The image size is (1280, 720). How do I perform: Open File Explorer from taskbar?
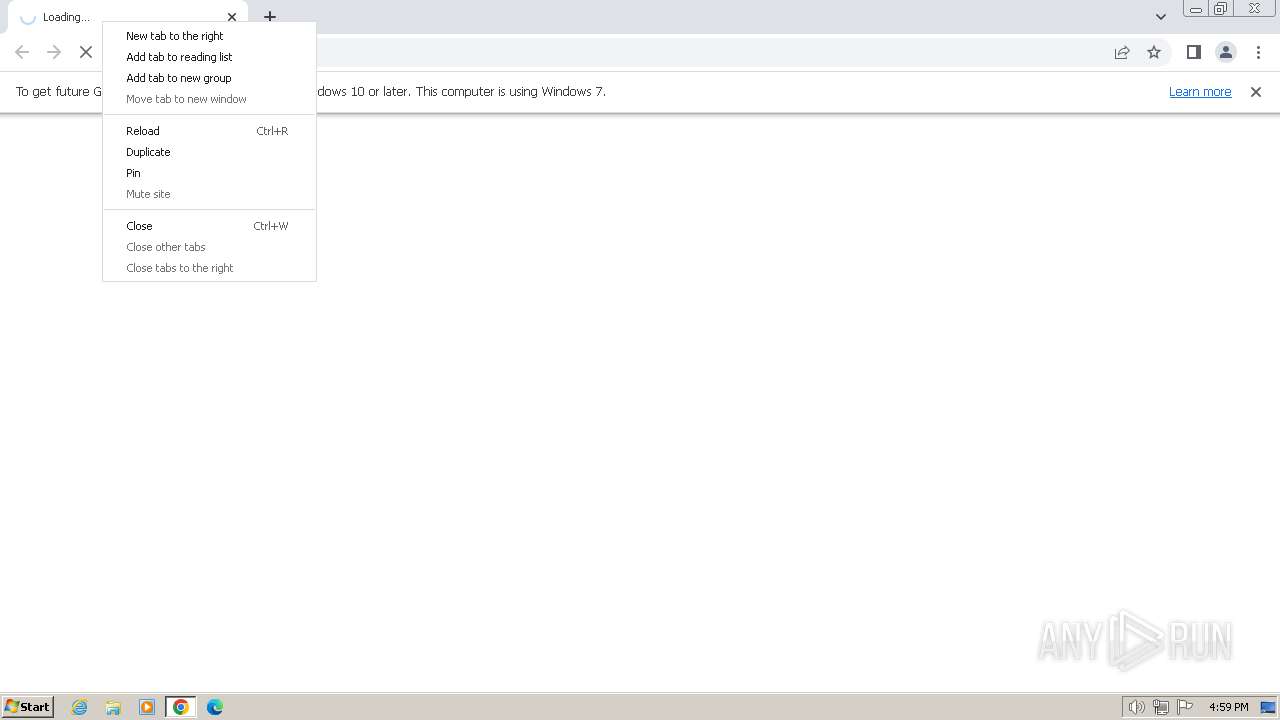[x=113, y=707]
